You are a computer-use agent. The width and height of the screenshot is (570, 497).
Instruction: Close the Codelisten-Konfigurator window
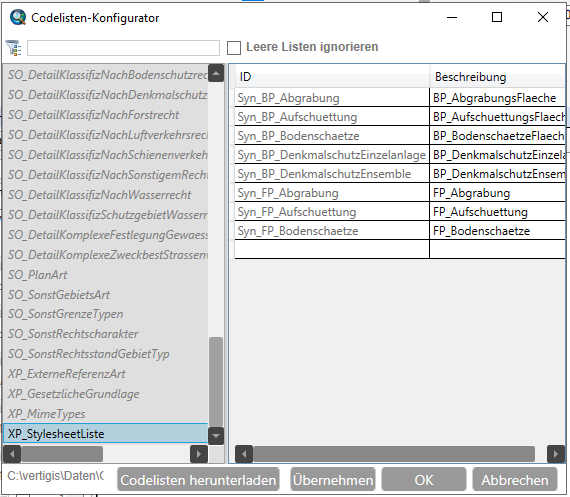pyautogui.click(x=543, y=17)
